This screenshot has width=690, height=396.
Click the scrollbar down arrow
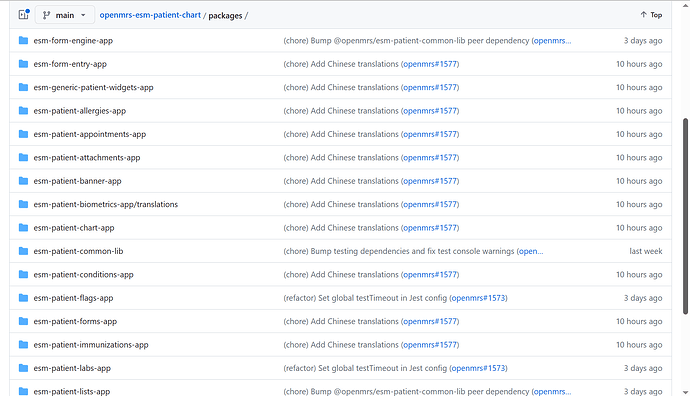pyautogui.click(x=685, y=392)
